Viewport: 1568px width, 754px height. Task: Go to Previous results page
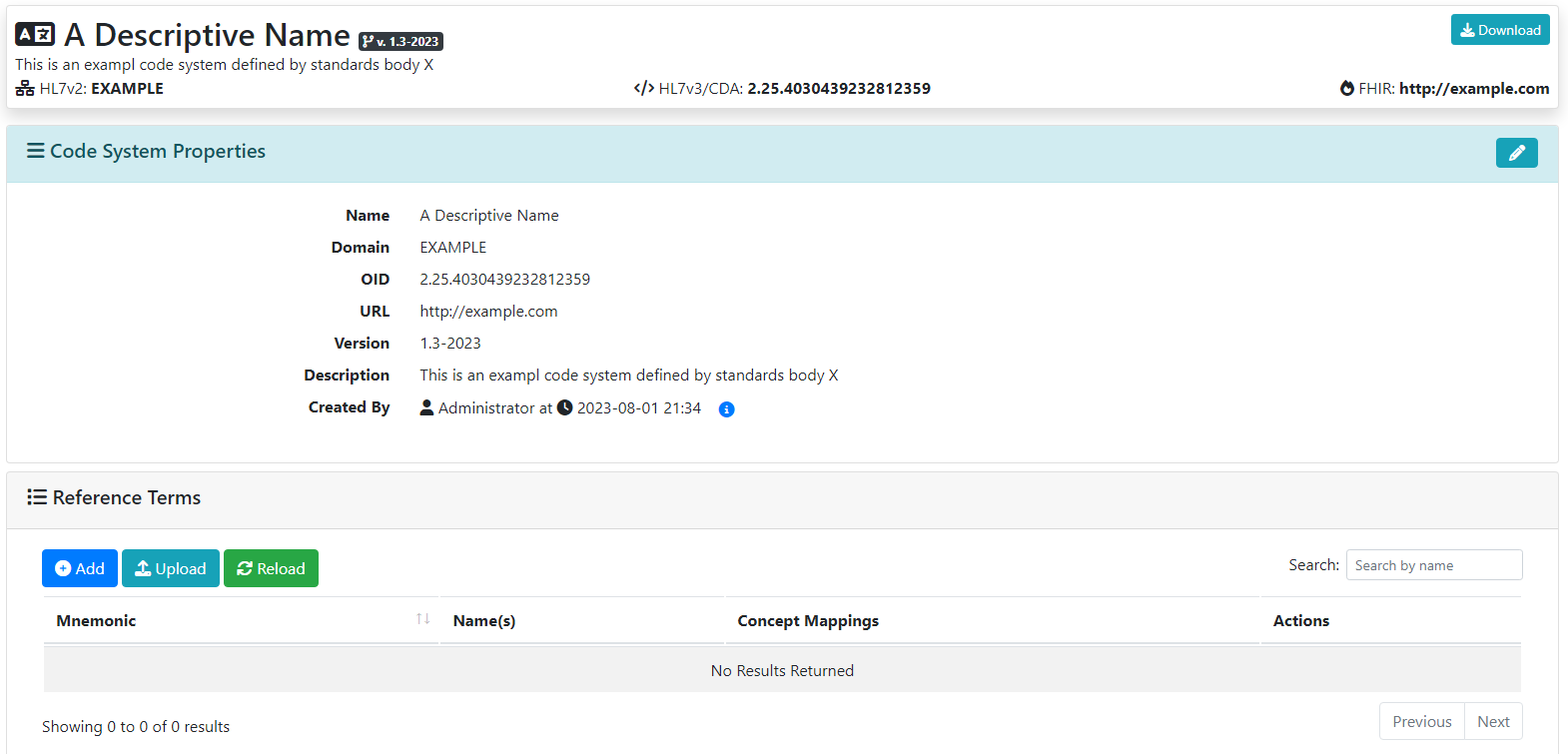[1421, 721]
